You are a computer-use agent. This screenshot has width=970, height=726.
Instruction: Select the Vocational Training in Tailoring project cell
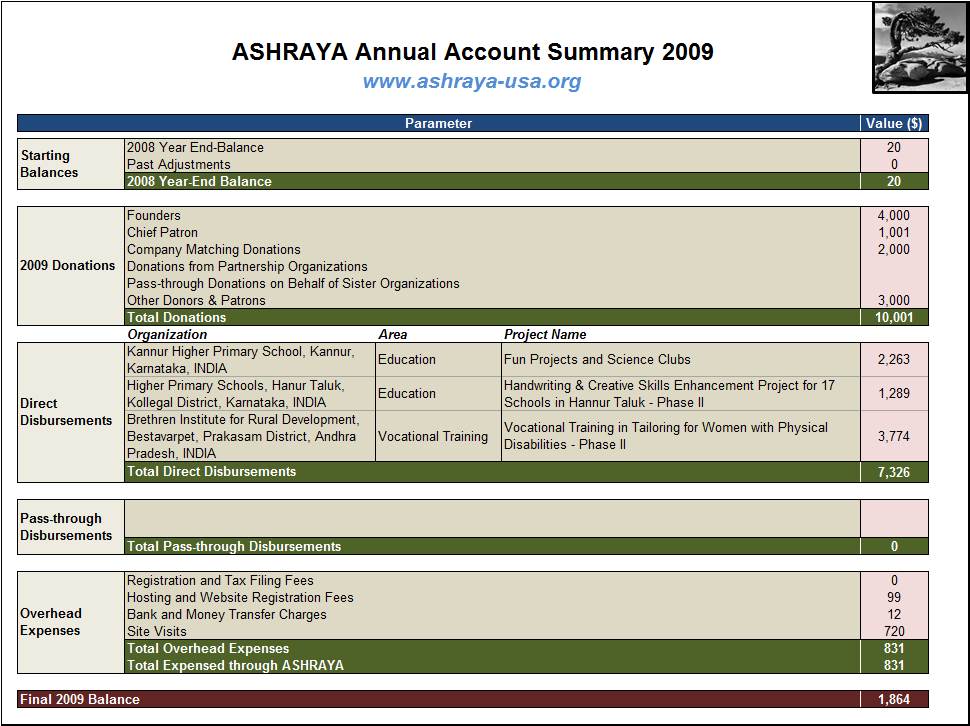click(x=680, y=436)
